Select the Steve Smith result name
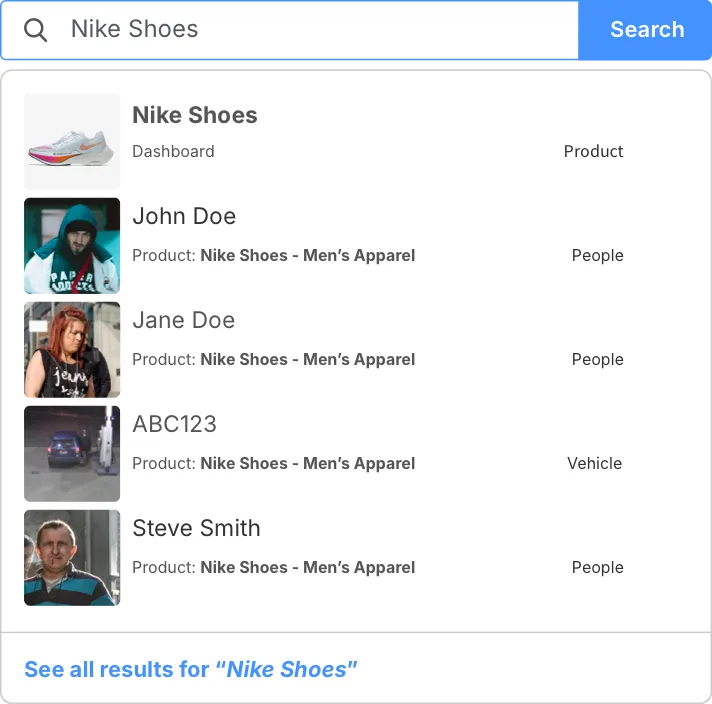 point(197,528)
